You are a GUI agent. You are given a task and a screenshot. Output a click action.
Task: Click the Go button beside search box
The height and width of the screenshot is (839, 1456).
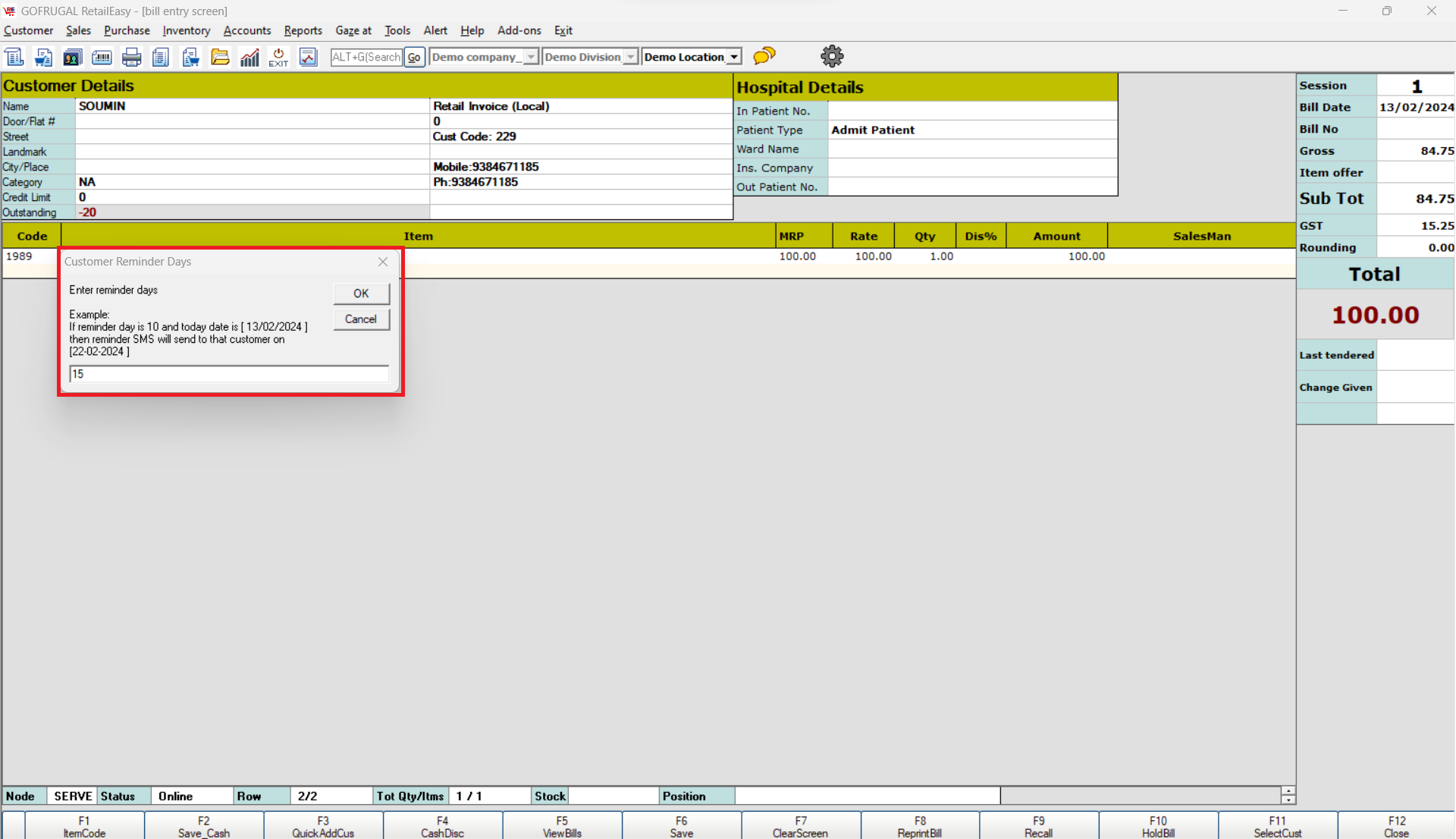(x=414, y=57)
